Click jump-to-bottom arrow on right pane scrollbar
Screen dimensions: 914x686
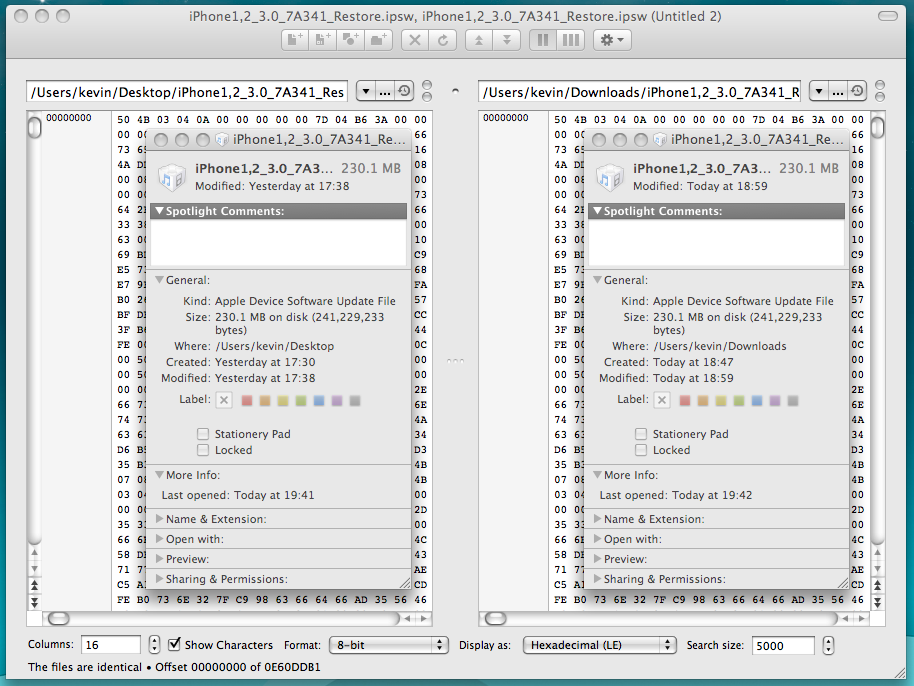pyautogui.click(x=877, y=602)
